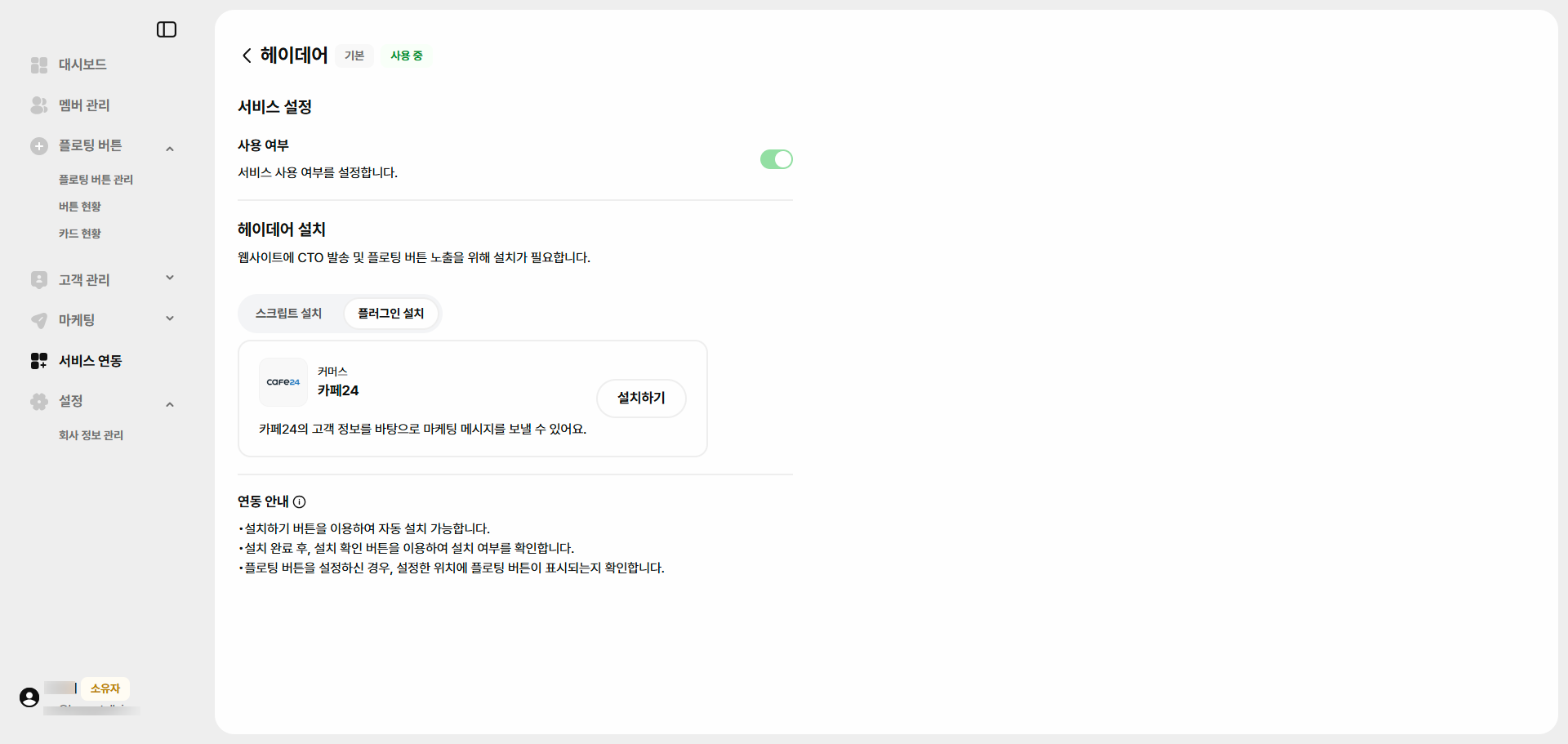This screenshot has width=1568, height=744.
Task: Open the user profile avatar
Action: (x=29, y=697)
